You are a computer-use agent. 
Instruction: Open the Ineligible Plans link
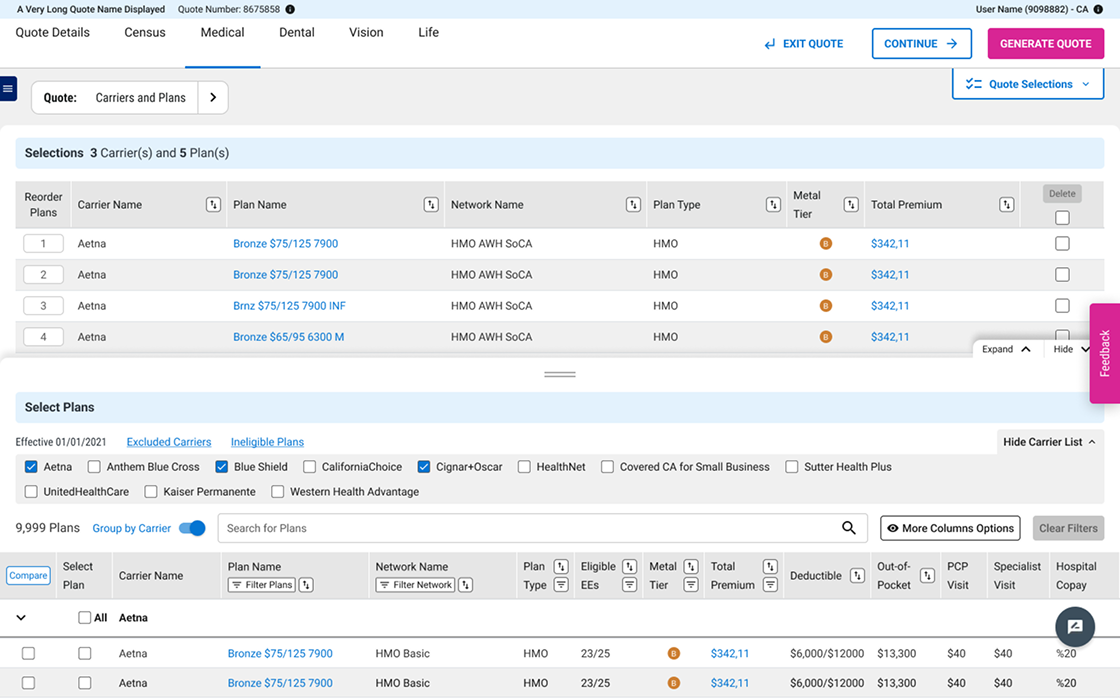(267, 442)
